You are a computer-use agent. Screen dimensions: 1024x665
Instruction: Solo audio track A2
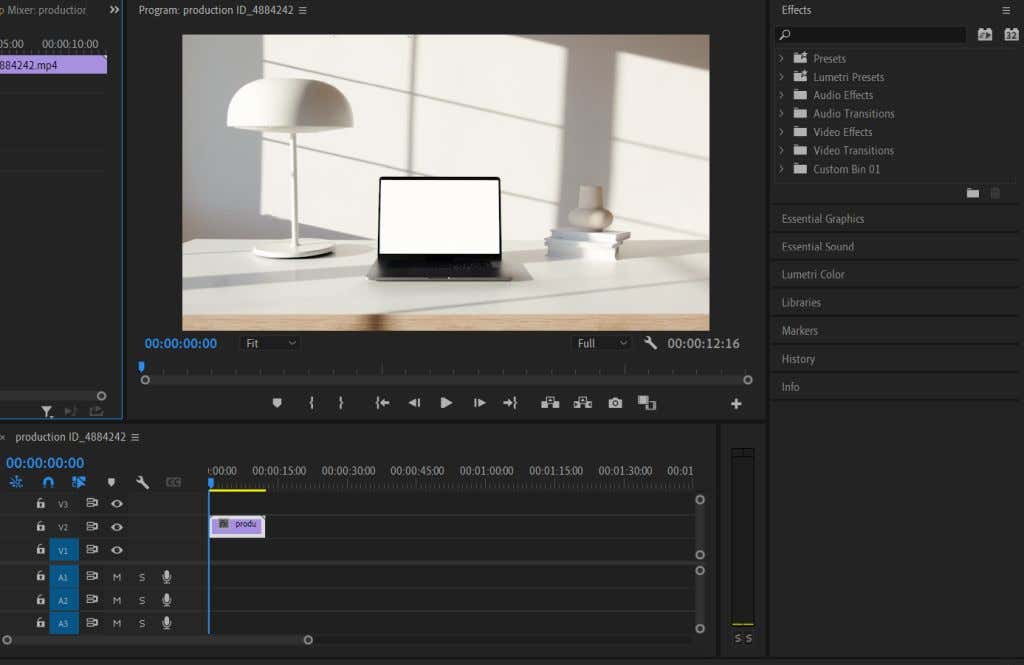142,600
